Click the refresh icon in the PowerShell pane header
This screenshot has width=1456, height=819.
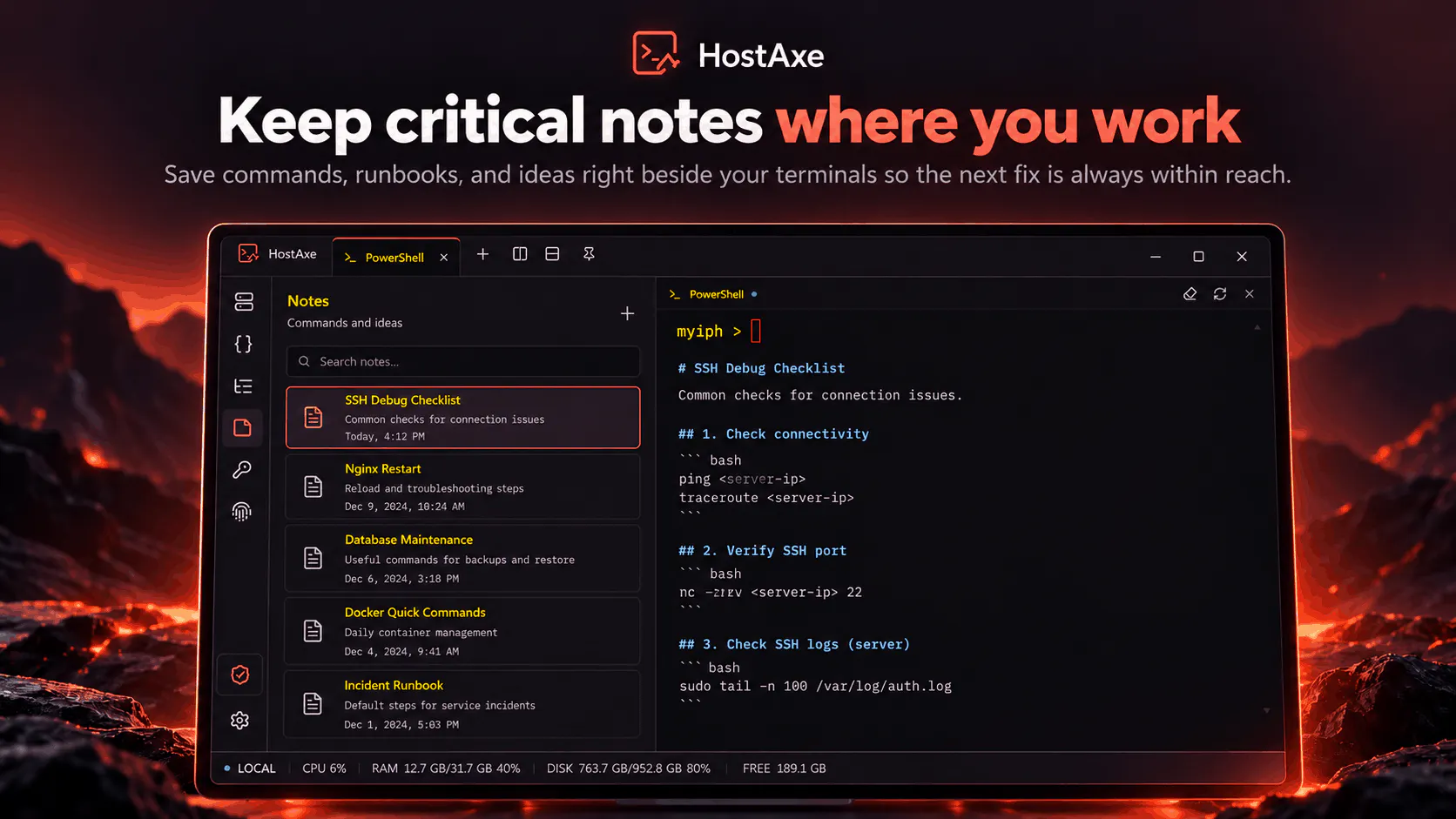click(x=1220, y=294)
